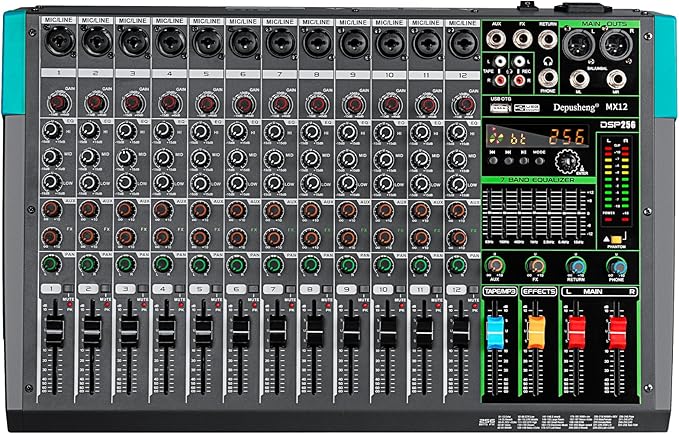Click the Main Outs R XLR connector
Viewport: 679px width, 434px height.
pos(616,43)
